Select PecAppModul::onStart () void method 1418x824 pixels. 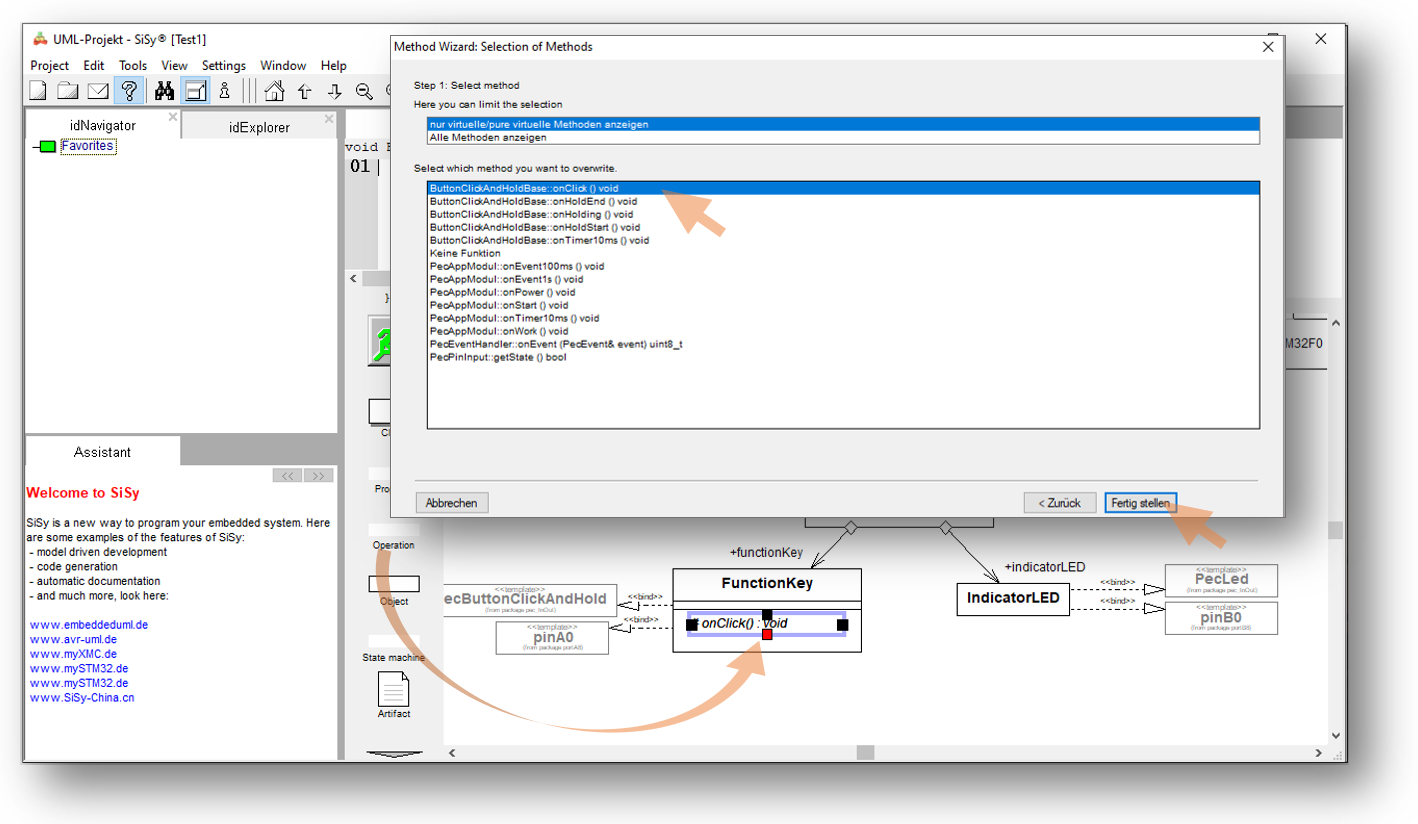pos(498,305)
